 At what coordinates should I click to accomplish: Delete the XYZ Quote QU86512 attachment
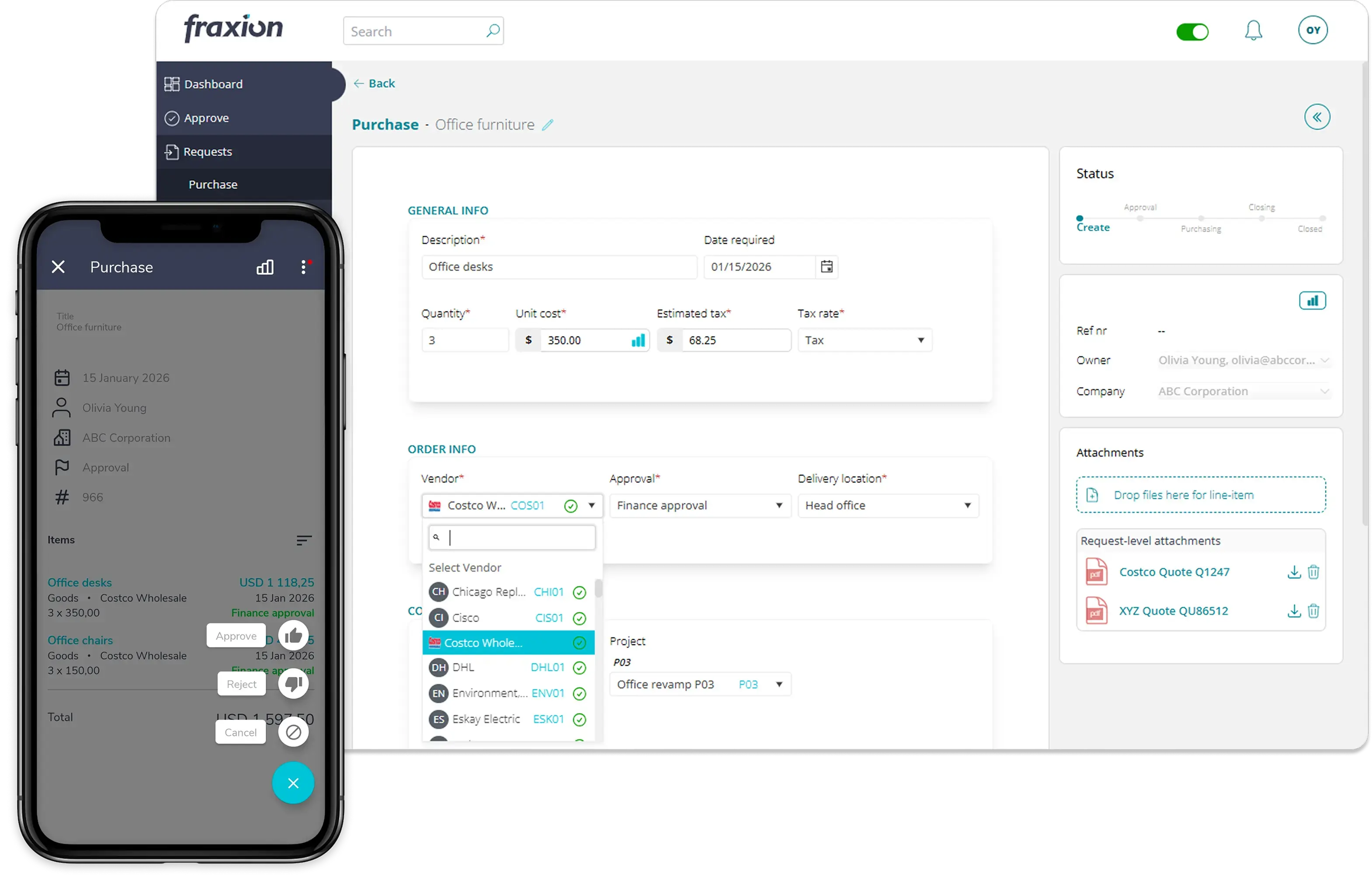click(x=1313, y=611)
